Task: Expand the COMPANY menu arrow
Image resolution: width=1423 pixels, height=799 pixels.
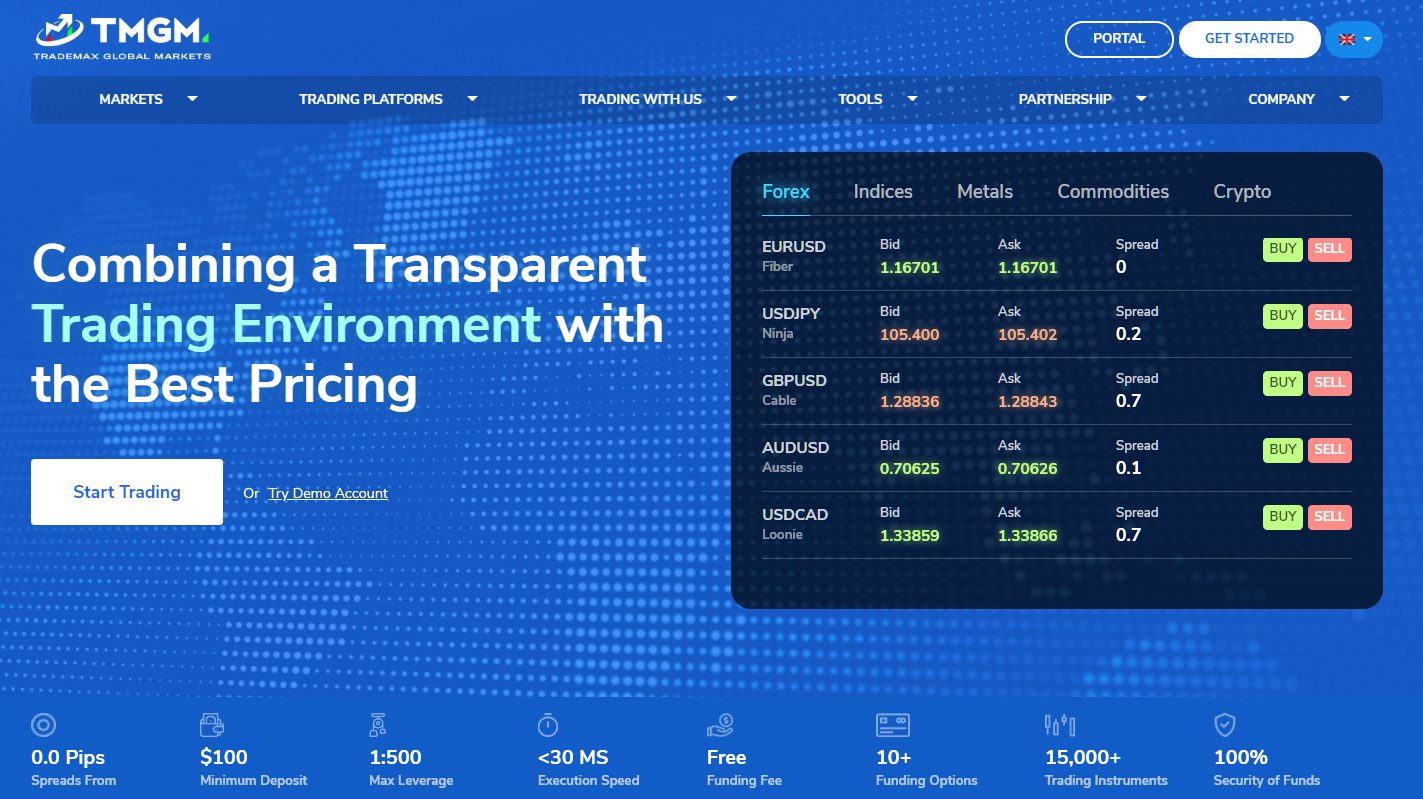Action: point(1344,99)
